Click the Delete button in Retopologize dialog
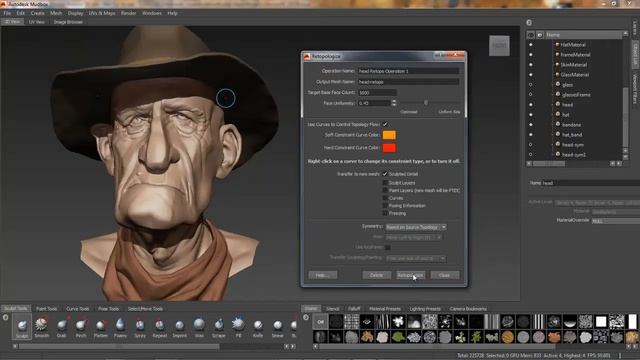Image resolution: width=640 pixels, height=360 pixels. pyautogui.click(x=376, y=275)
